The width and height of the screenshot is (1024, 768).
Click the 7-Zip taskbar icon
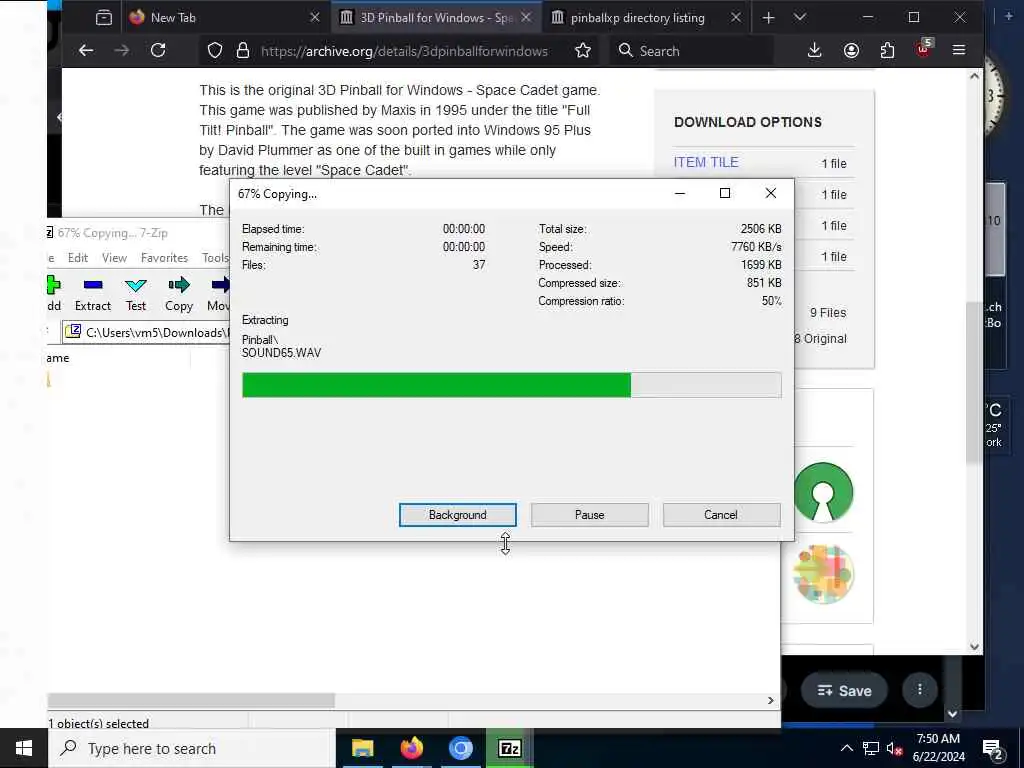[x=509, y=748]
